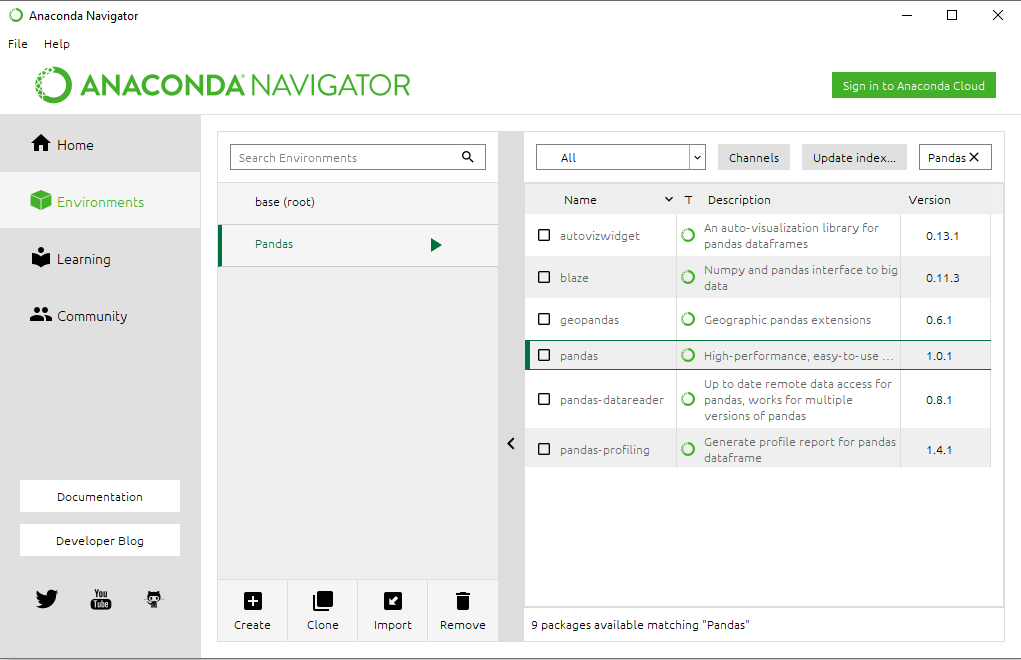The width and height of the screenshot is (1021, 660).
Task: Check the pandas-datareader package checkbox
Action: pyautogui.click(x=544, y=399)
